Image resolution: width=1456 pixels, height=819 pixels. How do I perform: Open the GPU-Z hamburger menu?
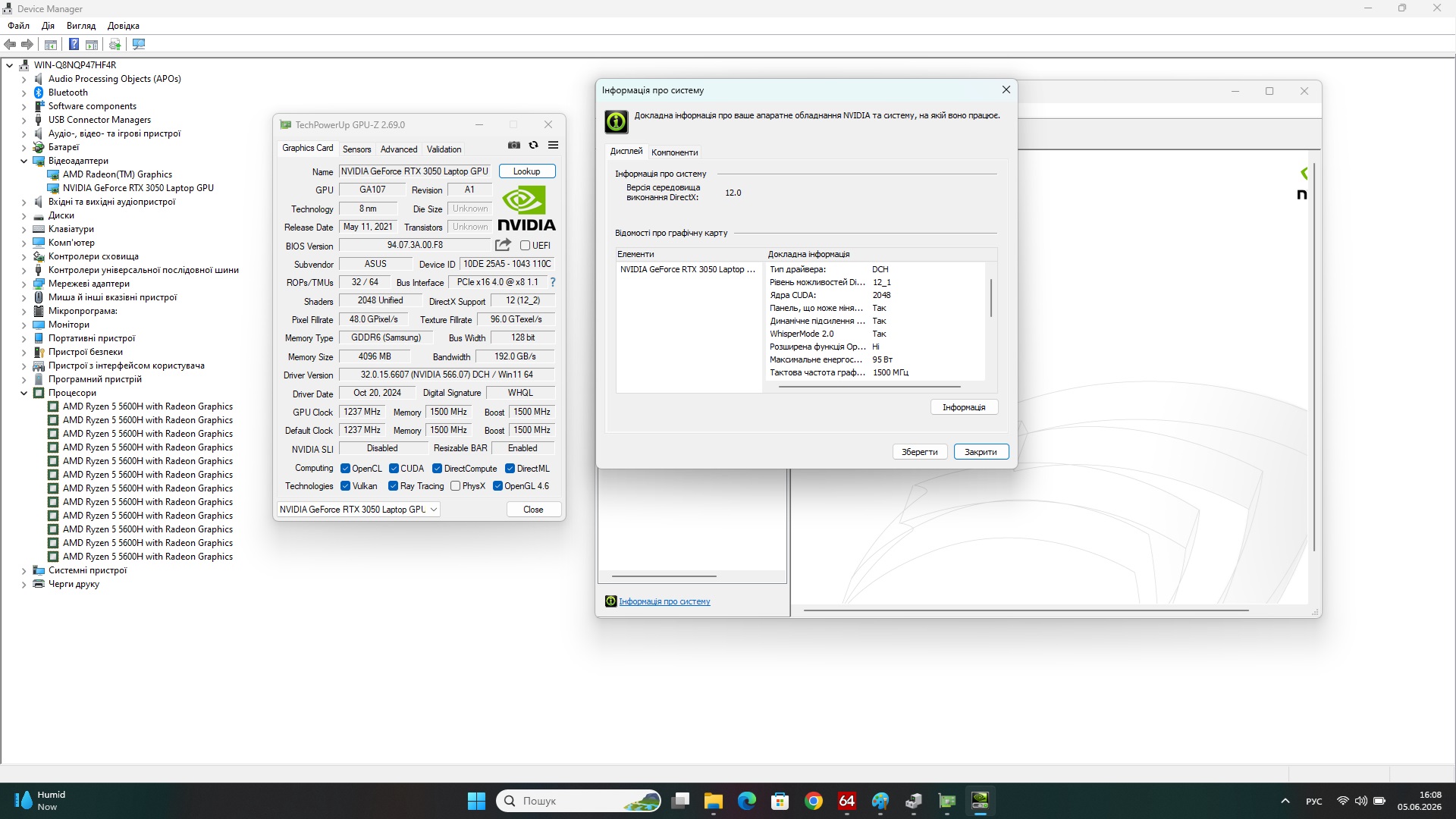tap(554, 145)
